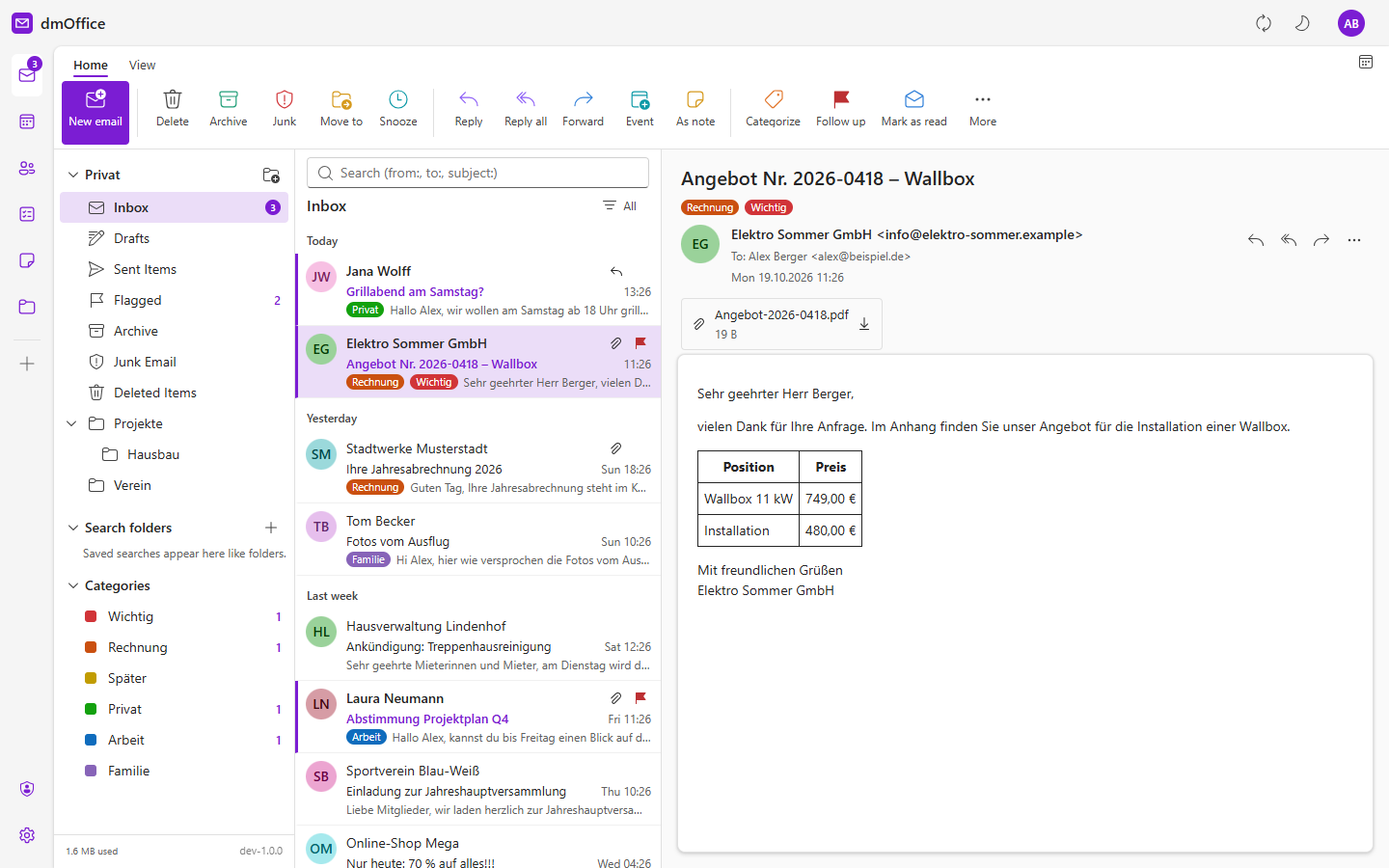Open the All filter dropdown
Image resolution: width=1389 pixels, height=868 pixels.
point(620,206)
